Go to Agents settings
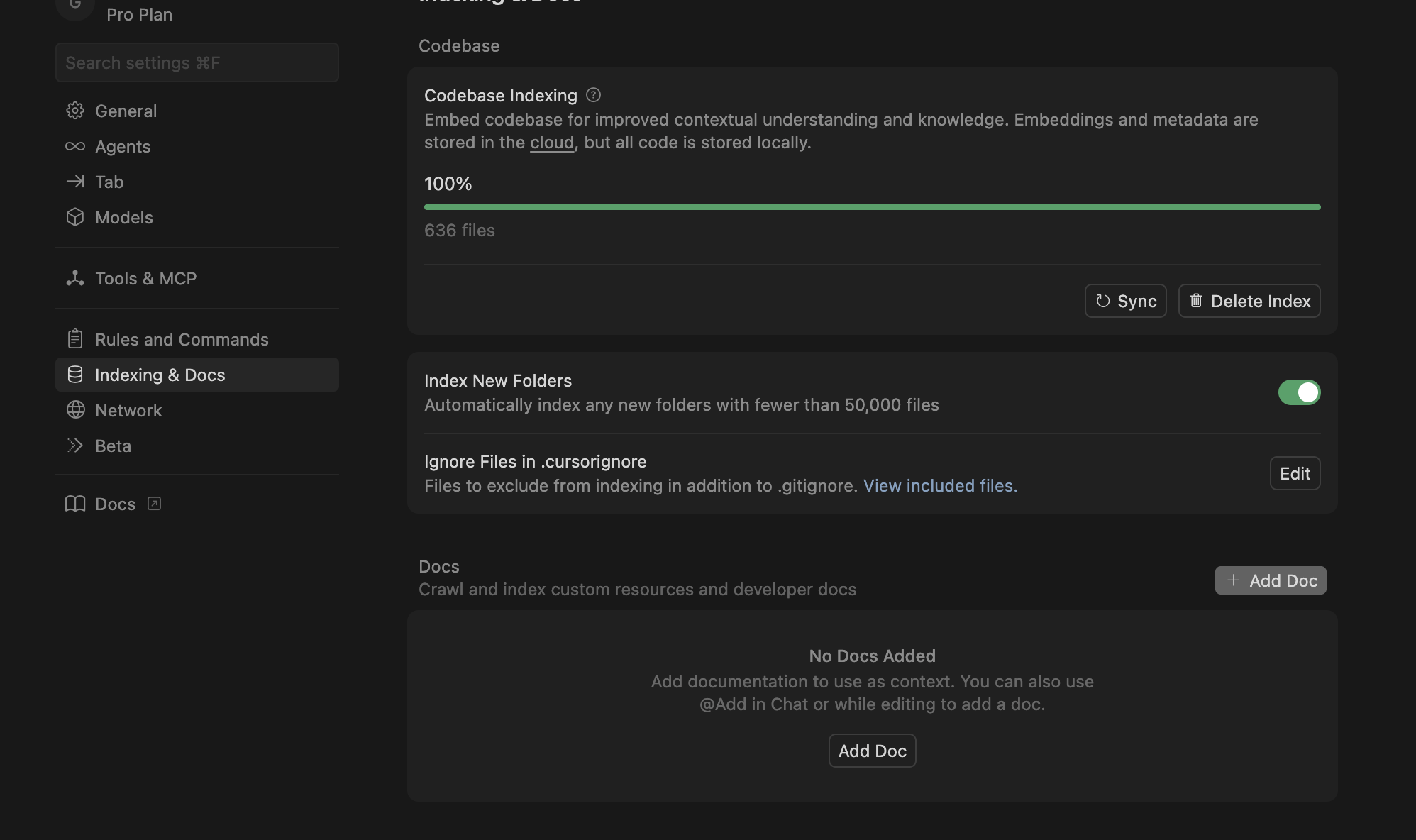The height and width of the screenshot is (840, 1416). [197, 146]
